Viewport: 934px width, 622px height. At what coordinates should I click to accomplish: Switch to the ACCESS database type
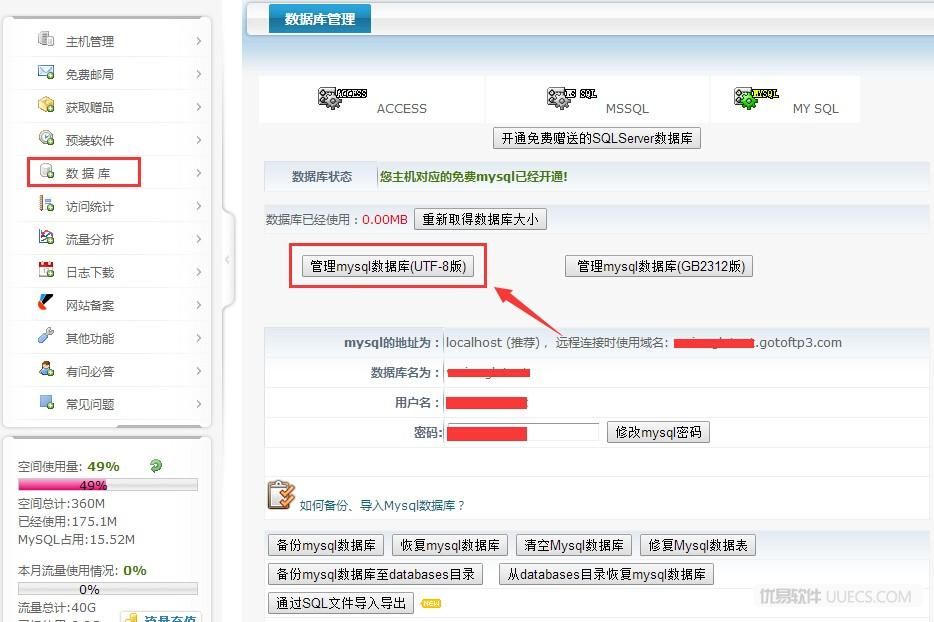tap(401, 108)
